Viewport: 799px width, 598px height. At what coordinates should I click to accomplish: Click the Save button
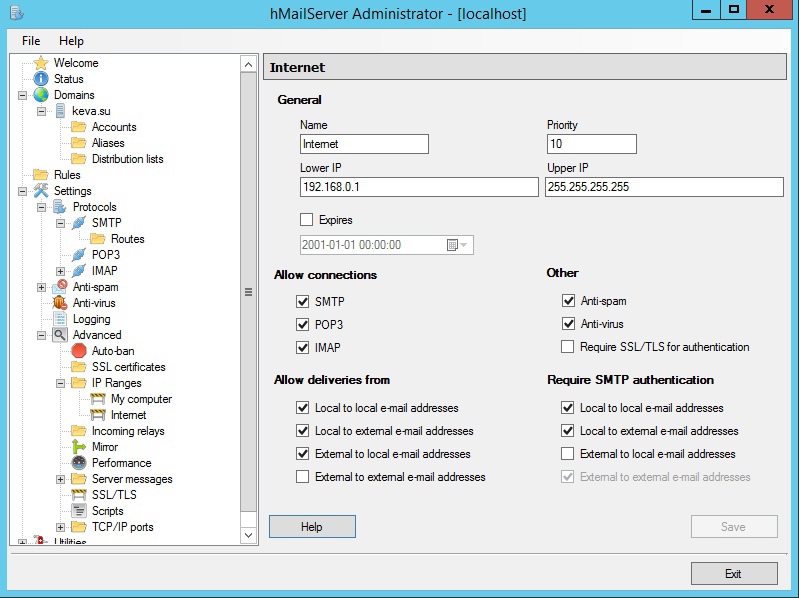click(734, 527)
